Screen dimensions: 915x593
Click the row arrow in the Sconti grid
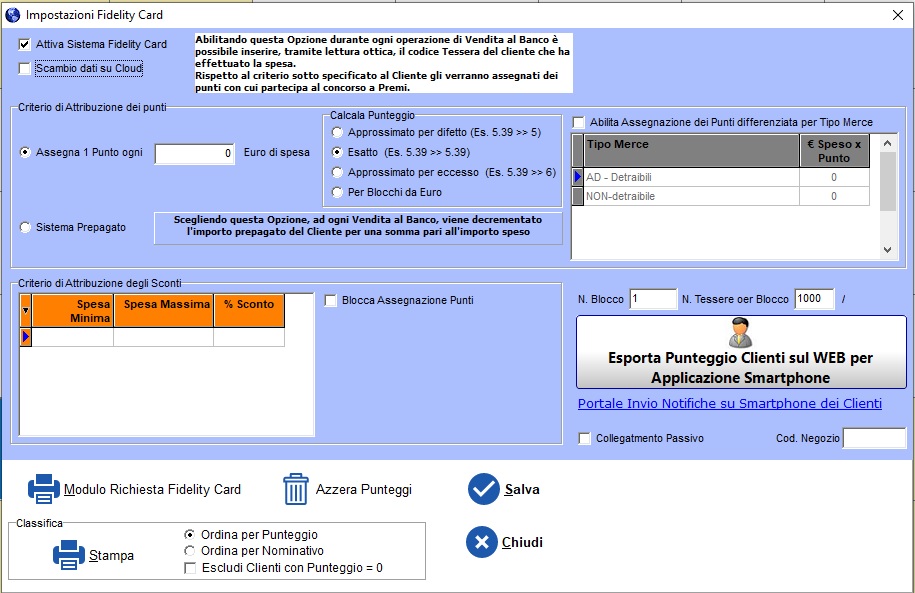(26, 337)
